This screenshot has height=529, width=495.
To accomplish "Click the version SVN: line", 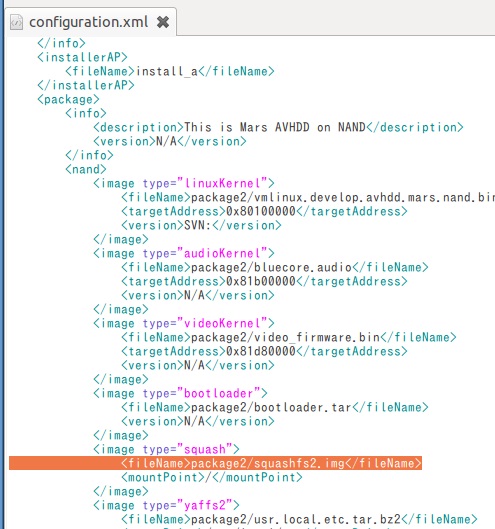I will point(201,225).
